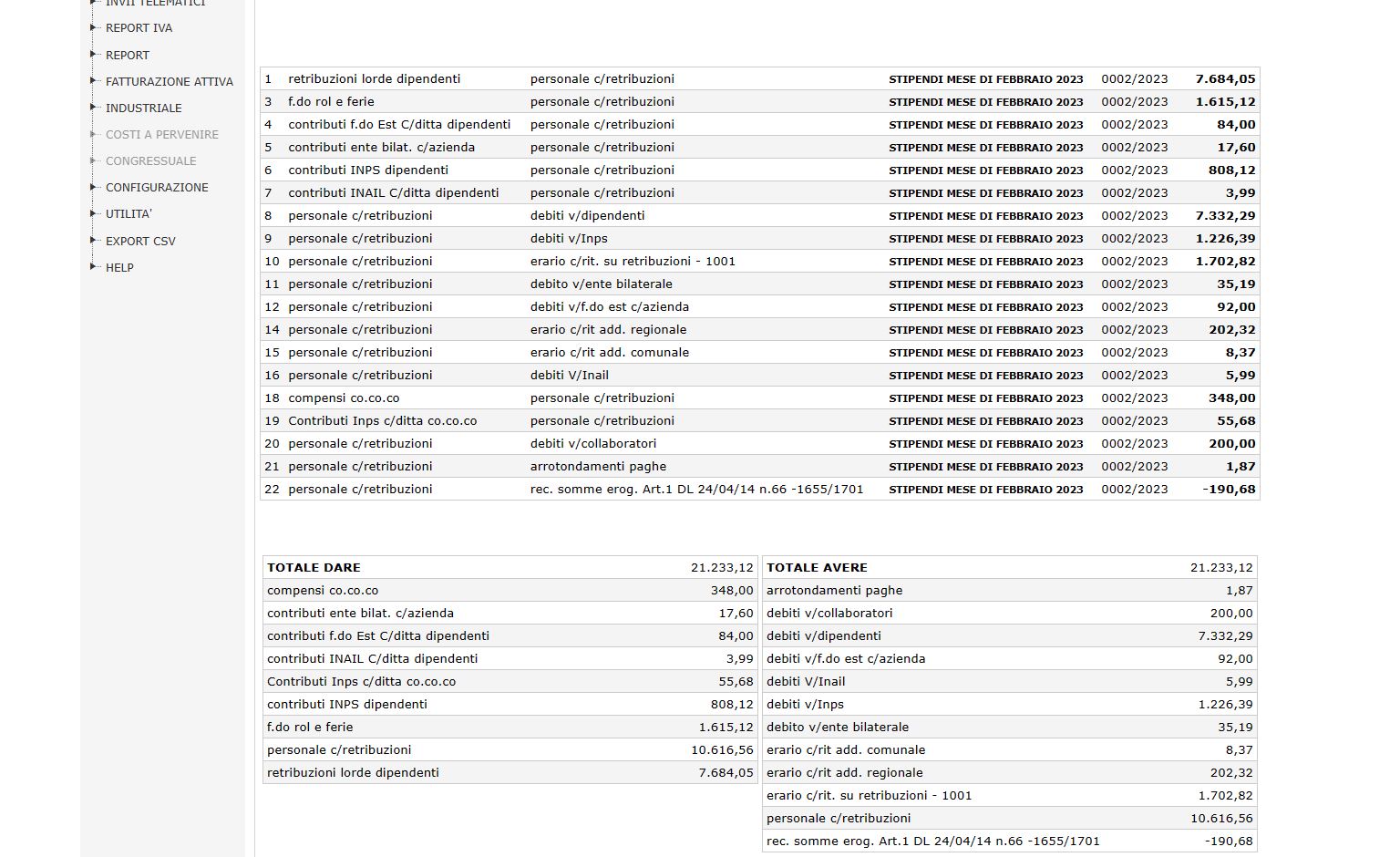Click 'personale c/retribuzioni' in TOTALE AVERE table

click(x=839, y=818)
